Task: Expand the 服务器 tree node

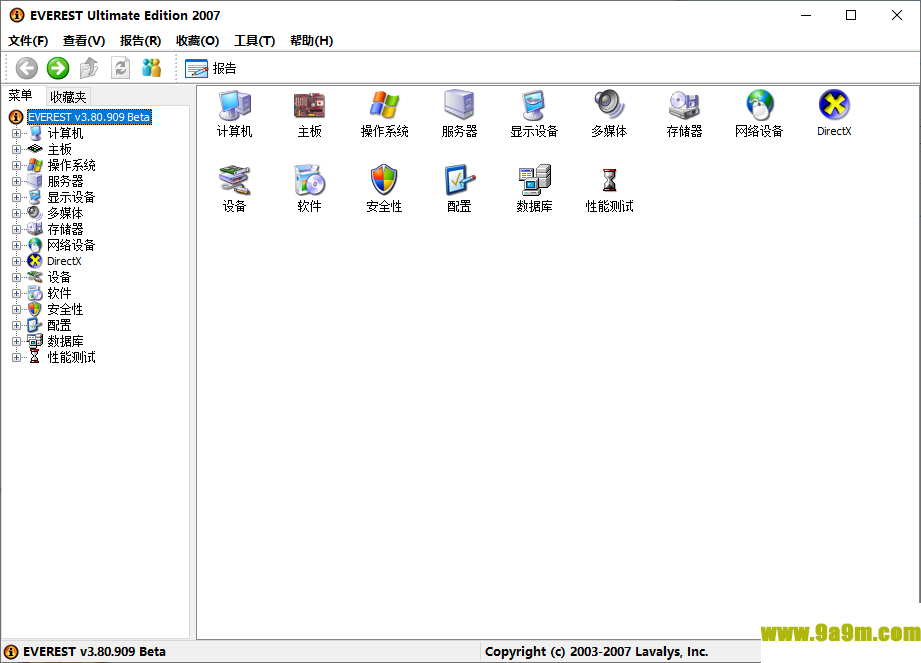Action: point(16,181)
